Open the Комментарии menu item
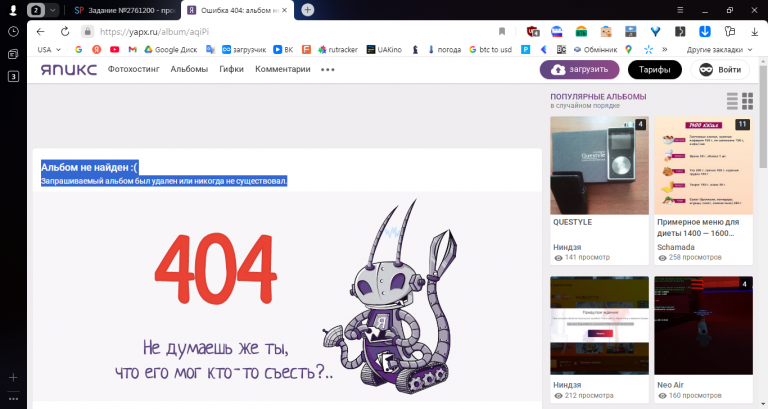The width and height of the screenshot is (768, 409). 283,69
